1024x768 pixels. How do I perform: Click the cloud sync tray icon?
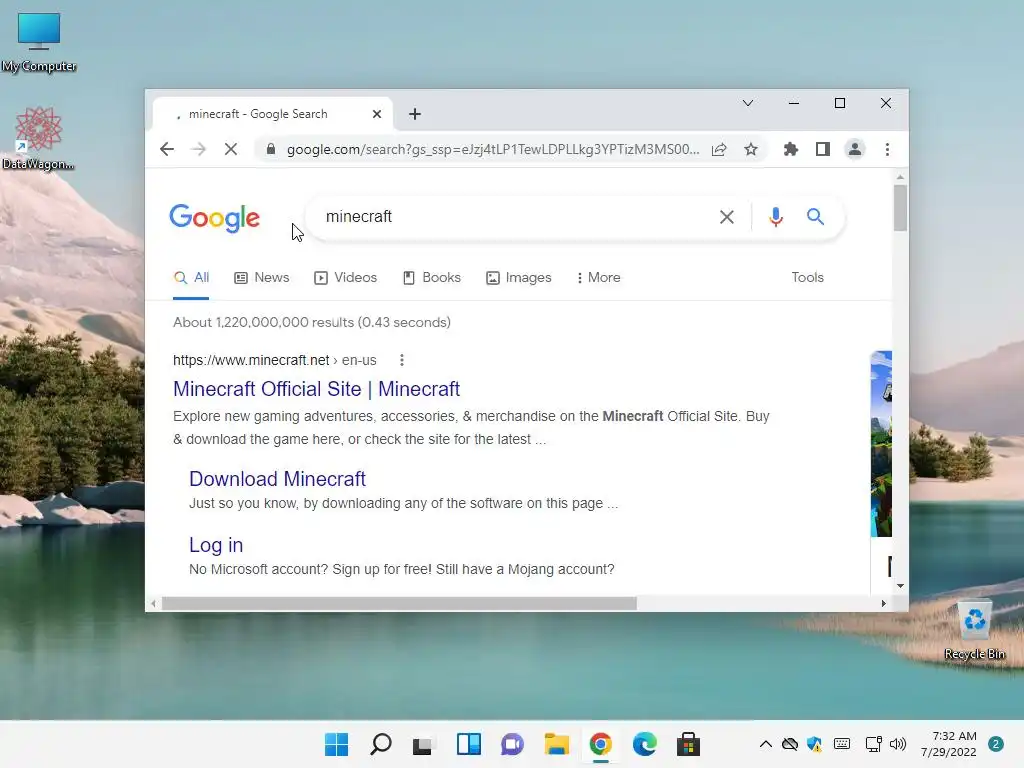click(x=790, y=744)
